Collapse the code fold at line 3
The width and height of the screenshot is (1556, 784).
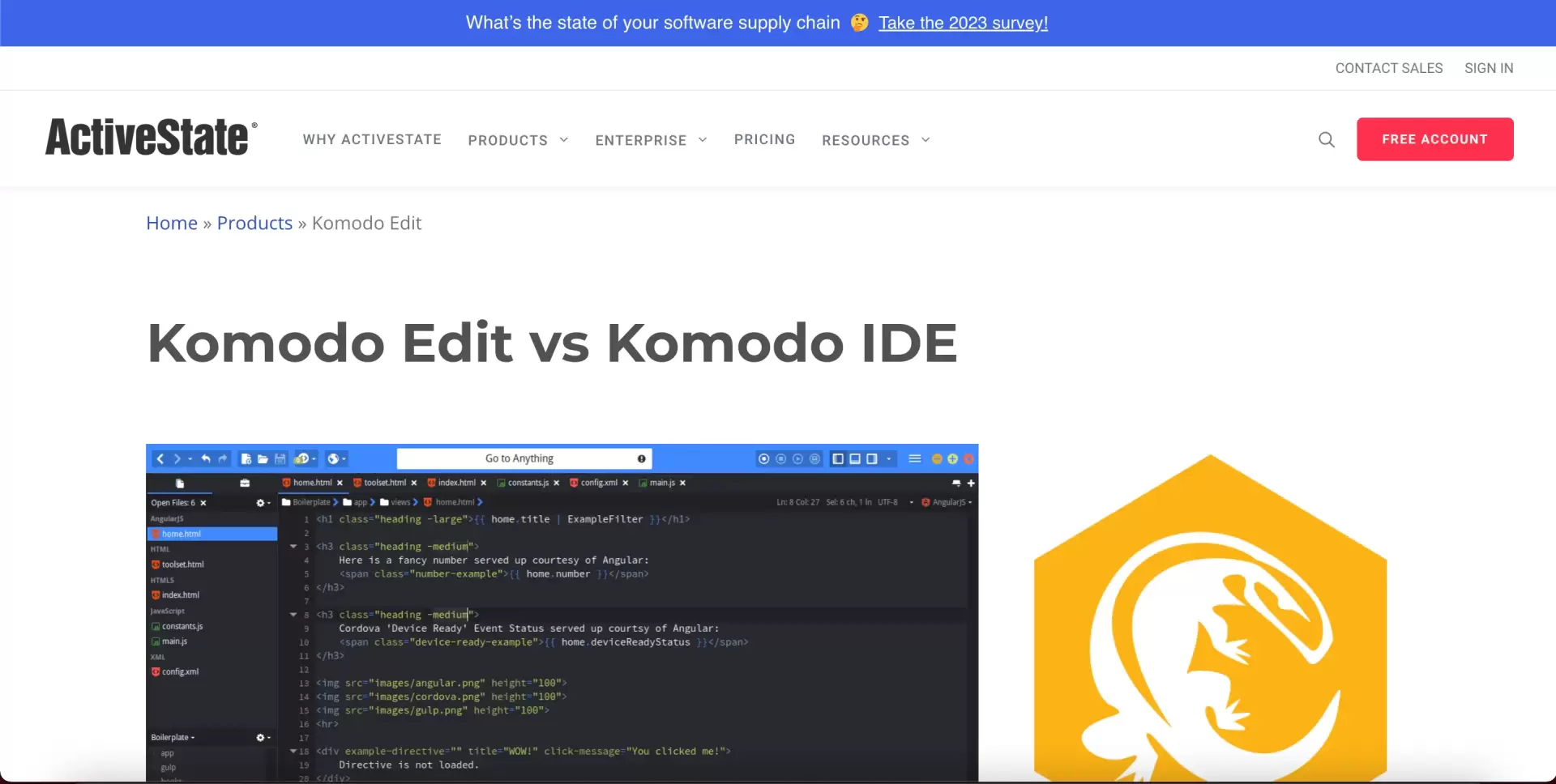(293, 547)
